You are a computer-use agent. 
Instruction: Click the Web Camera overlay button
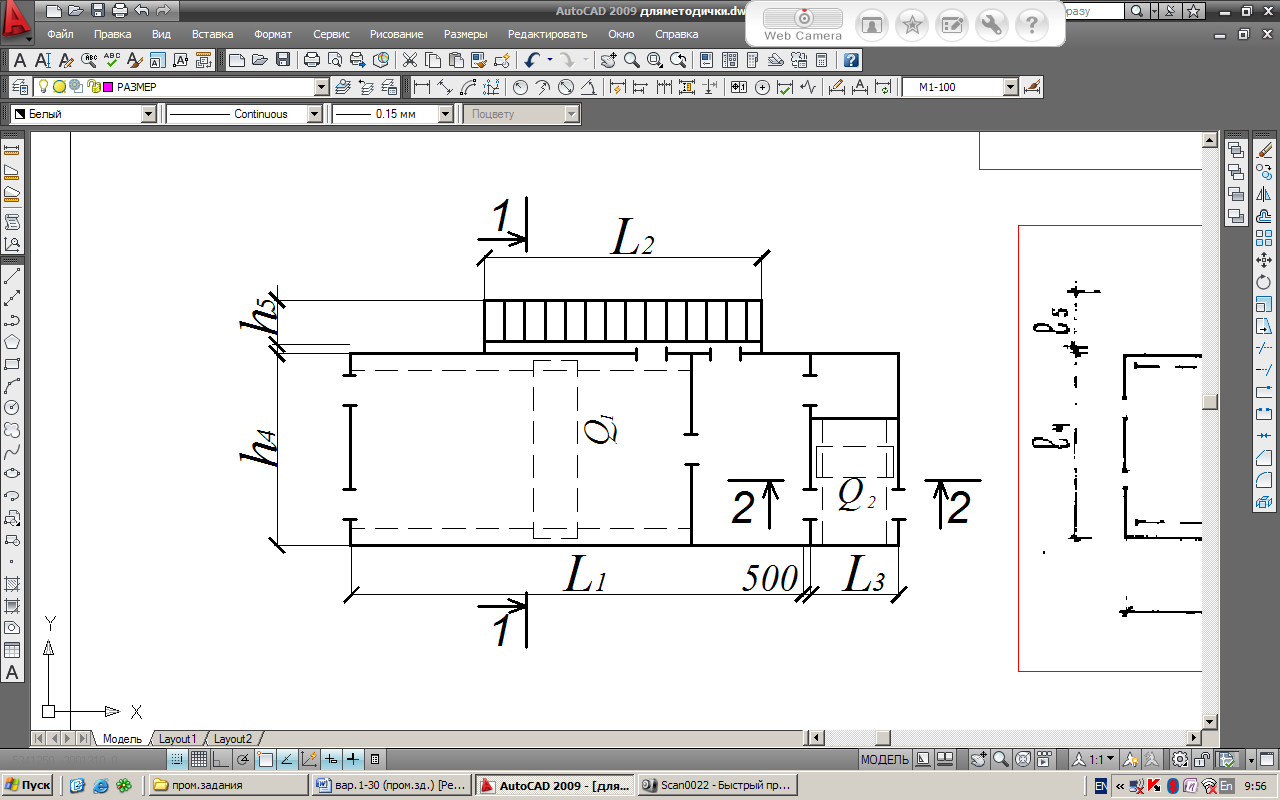point(803,25)
